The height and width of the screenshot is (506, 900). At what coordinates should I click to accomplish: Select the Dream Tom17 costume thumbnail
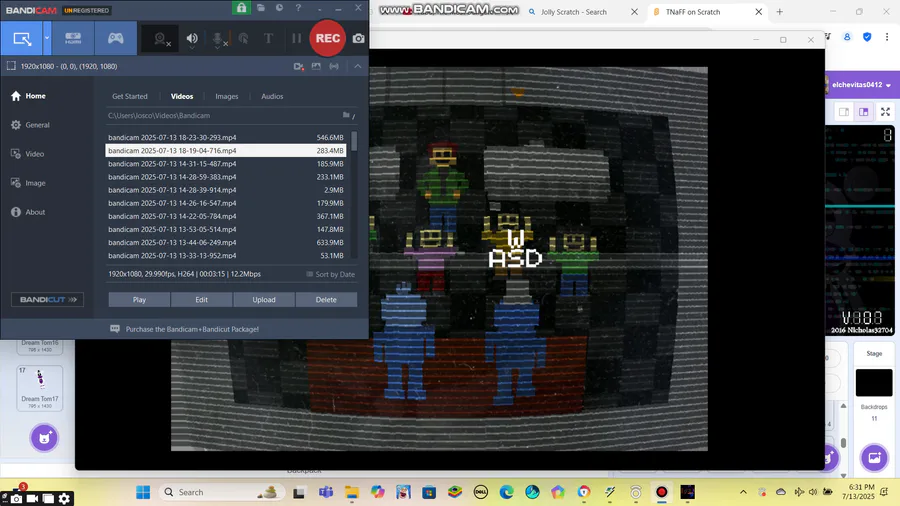pos(40,388)
